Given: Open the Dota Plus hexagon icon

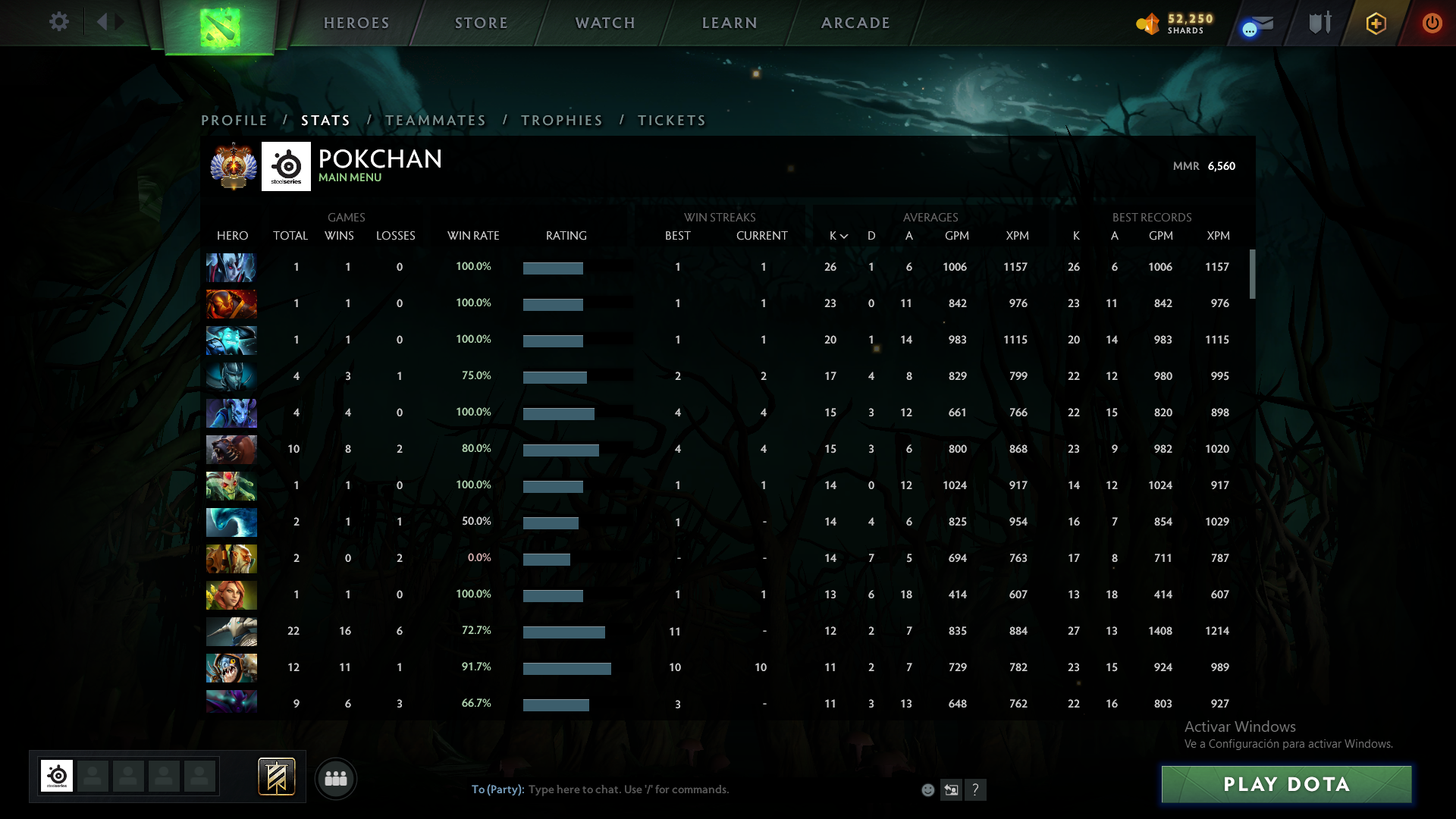Looking at the screenshot, I should pyautogui.click(x=1376, y=24).
